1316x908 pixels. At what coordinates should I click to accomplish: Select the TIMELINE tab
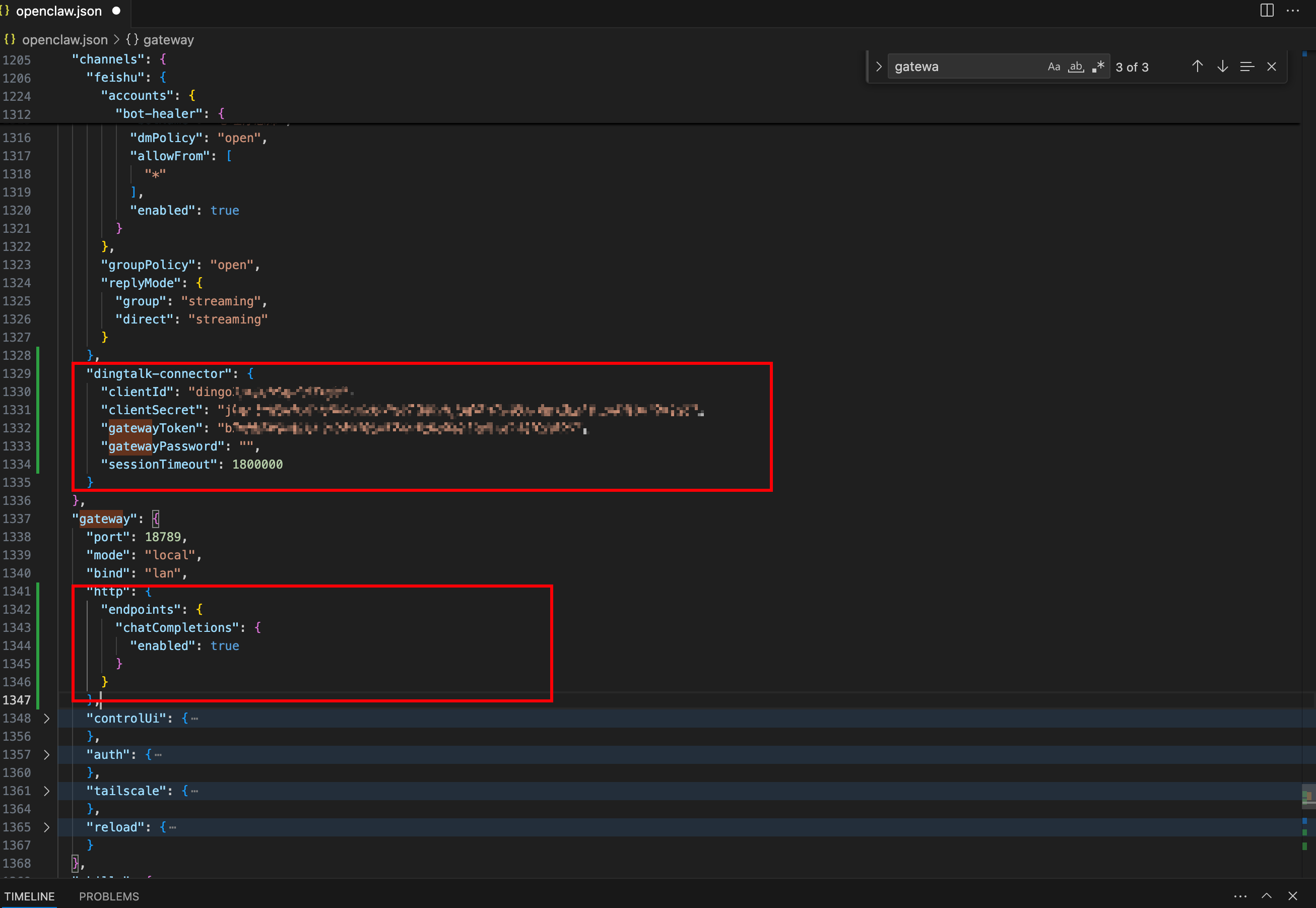[30, 896]
